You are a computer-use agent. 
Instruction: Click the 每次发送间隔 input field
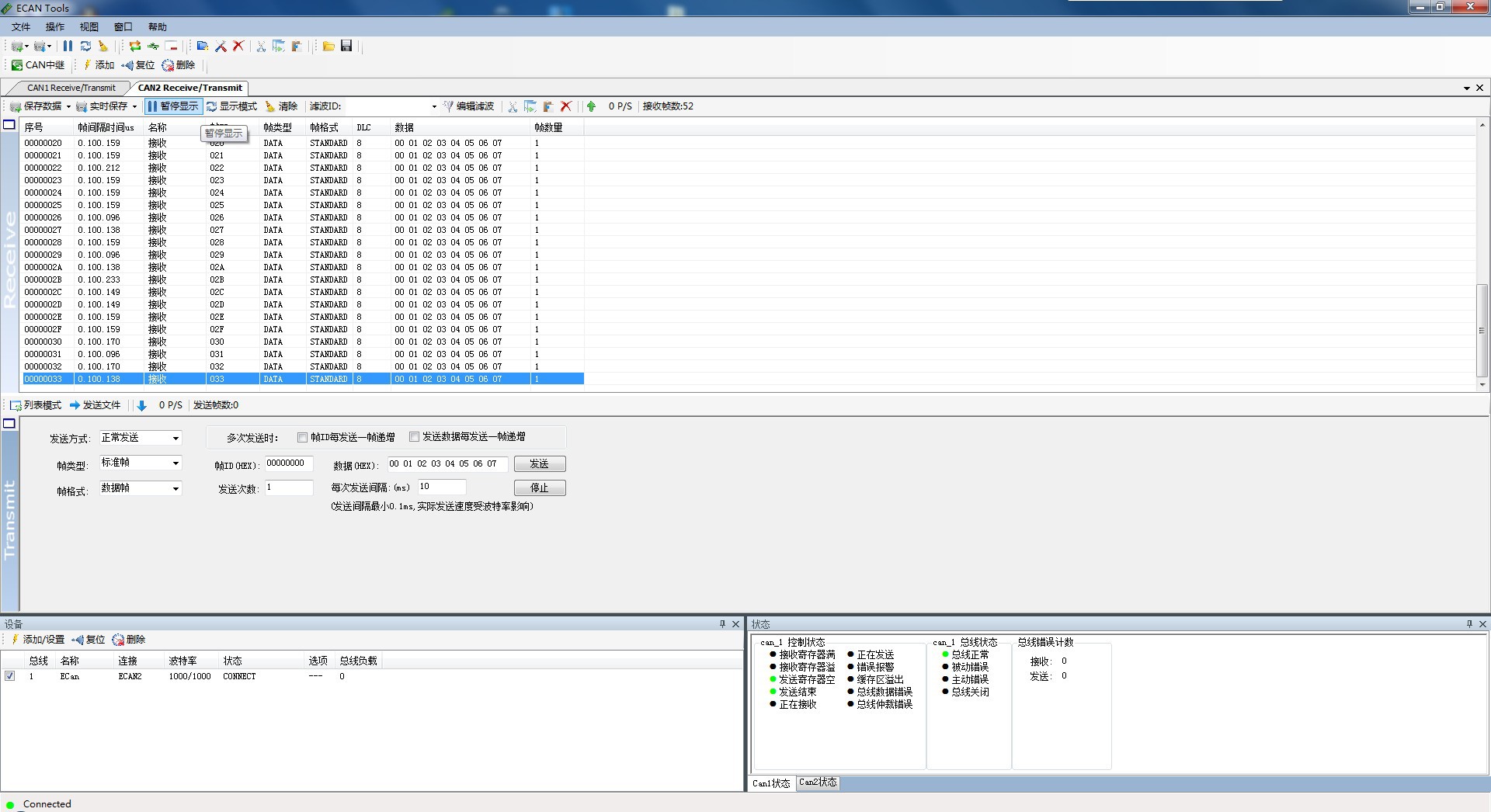point(442,487)
